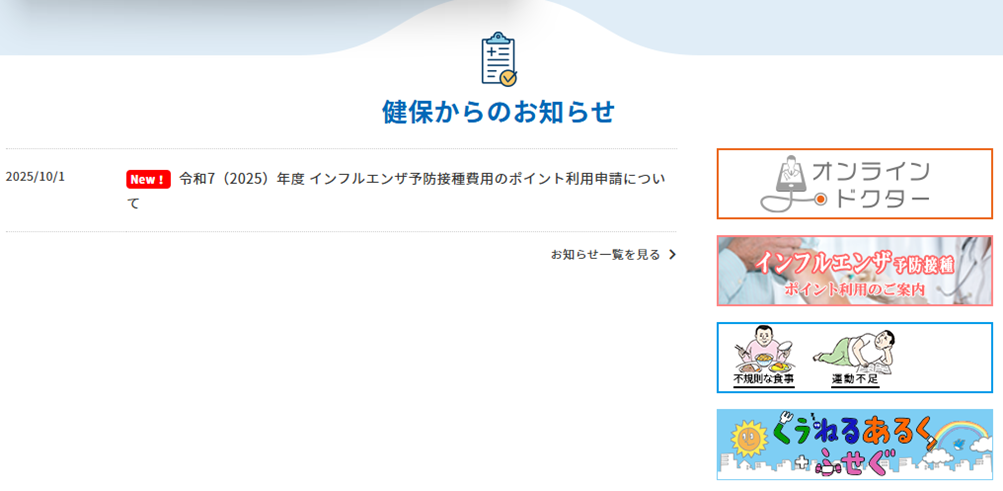Click the くうねるあるく banner title text
Image resolution: width=1003 pixels, height=491 pixels.
[x=852, y=433]
